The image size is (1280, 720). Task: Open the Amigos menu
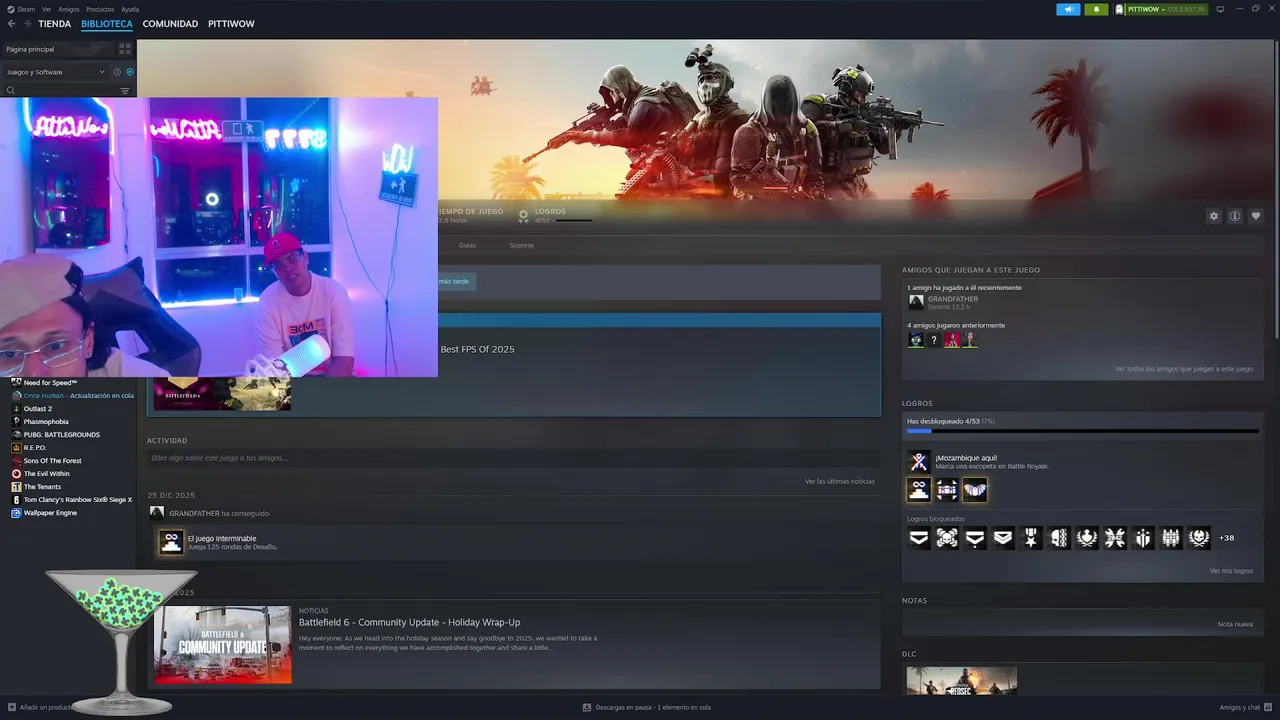tap(68, 9)
